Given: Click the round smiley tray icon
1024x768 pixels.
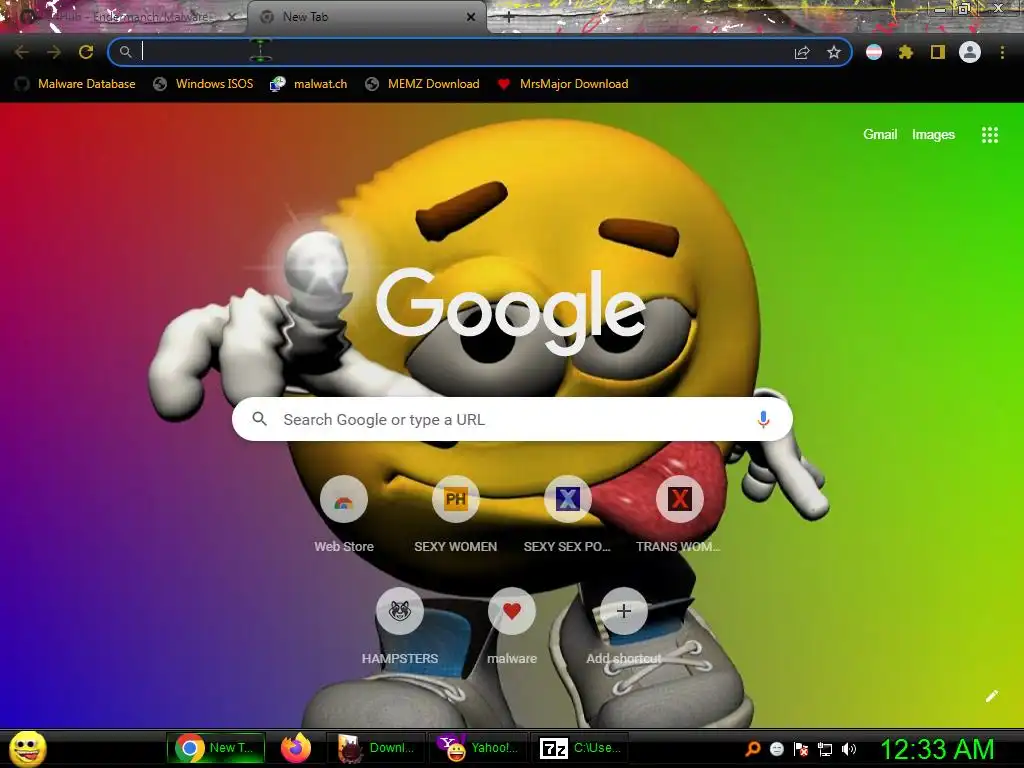Looking at the screenshot, I should pyautogui.click(x=776, y=749).
